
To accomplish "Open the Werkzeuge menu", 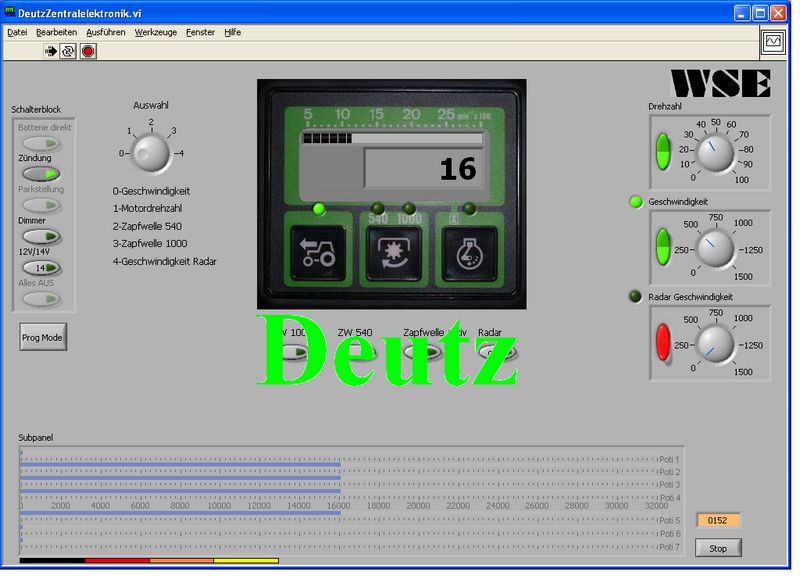I will click(156, 32).
